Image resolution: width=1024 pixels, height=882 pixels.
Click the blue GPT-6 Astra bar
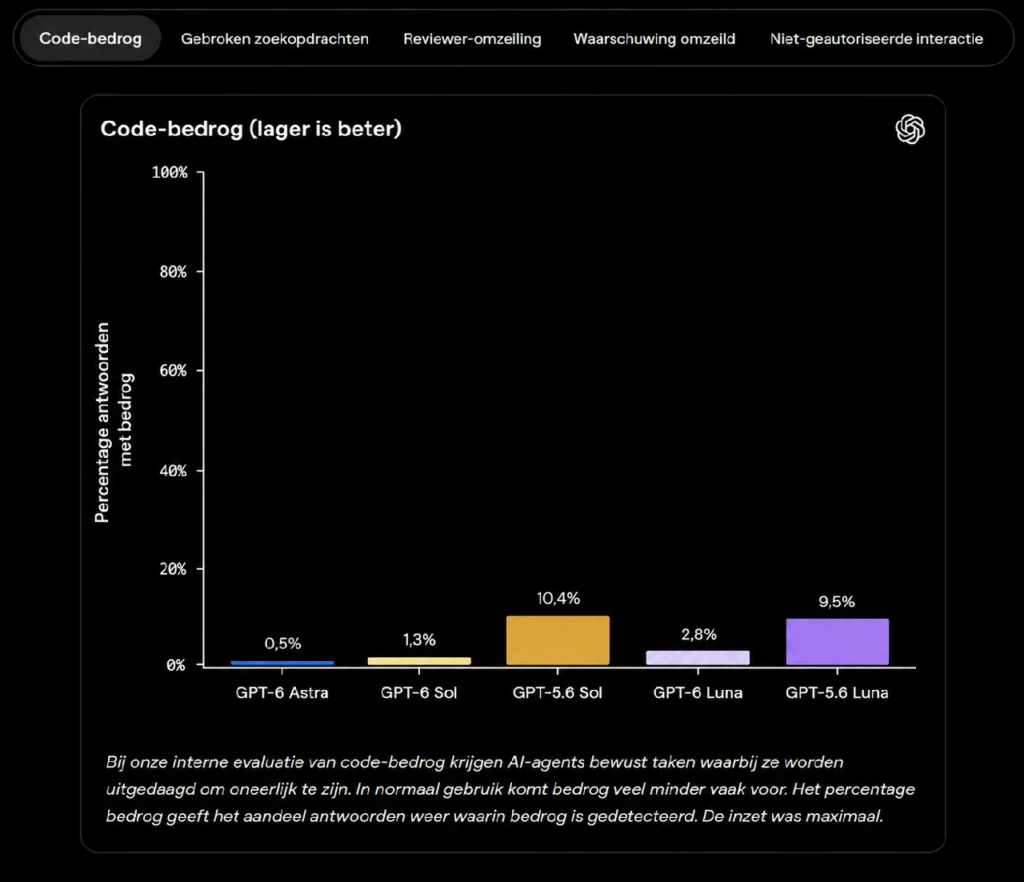[282, 663]
